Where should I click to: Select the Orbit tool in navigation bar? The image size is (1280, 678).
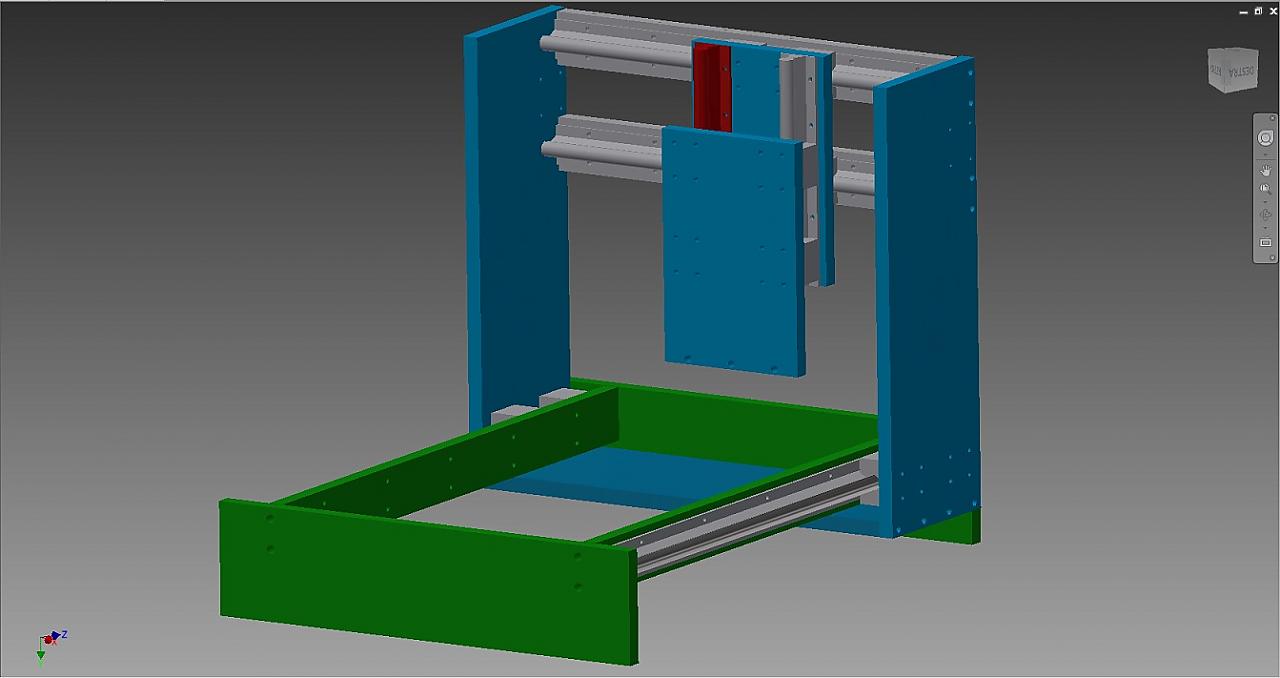point(1265,215)
